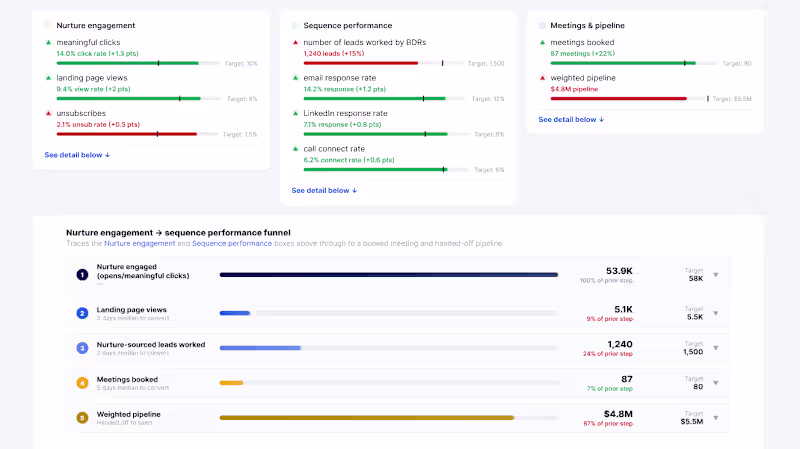
Task: Click step 2 circle for Landing page views
Action: click(x=82, y=313)
